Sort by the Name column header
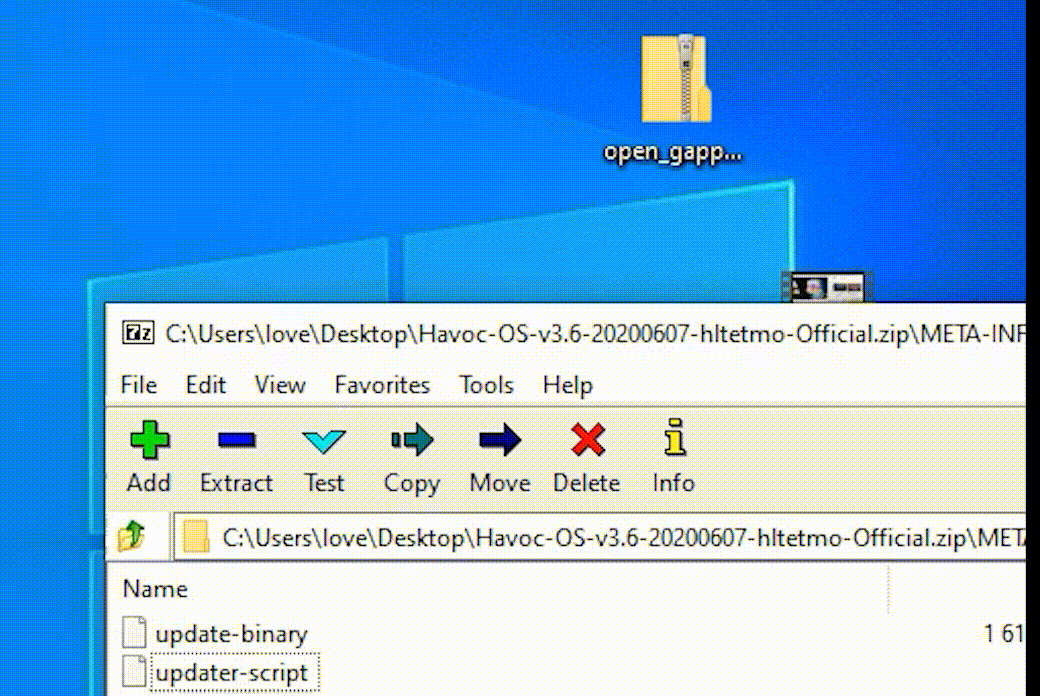1040x696 pixels. coord(155,589)
